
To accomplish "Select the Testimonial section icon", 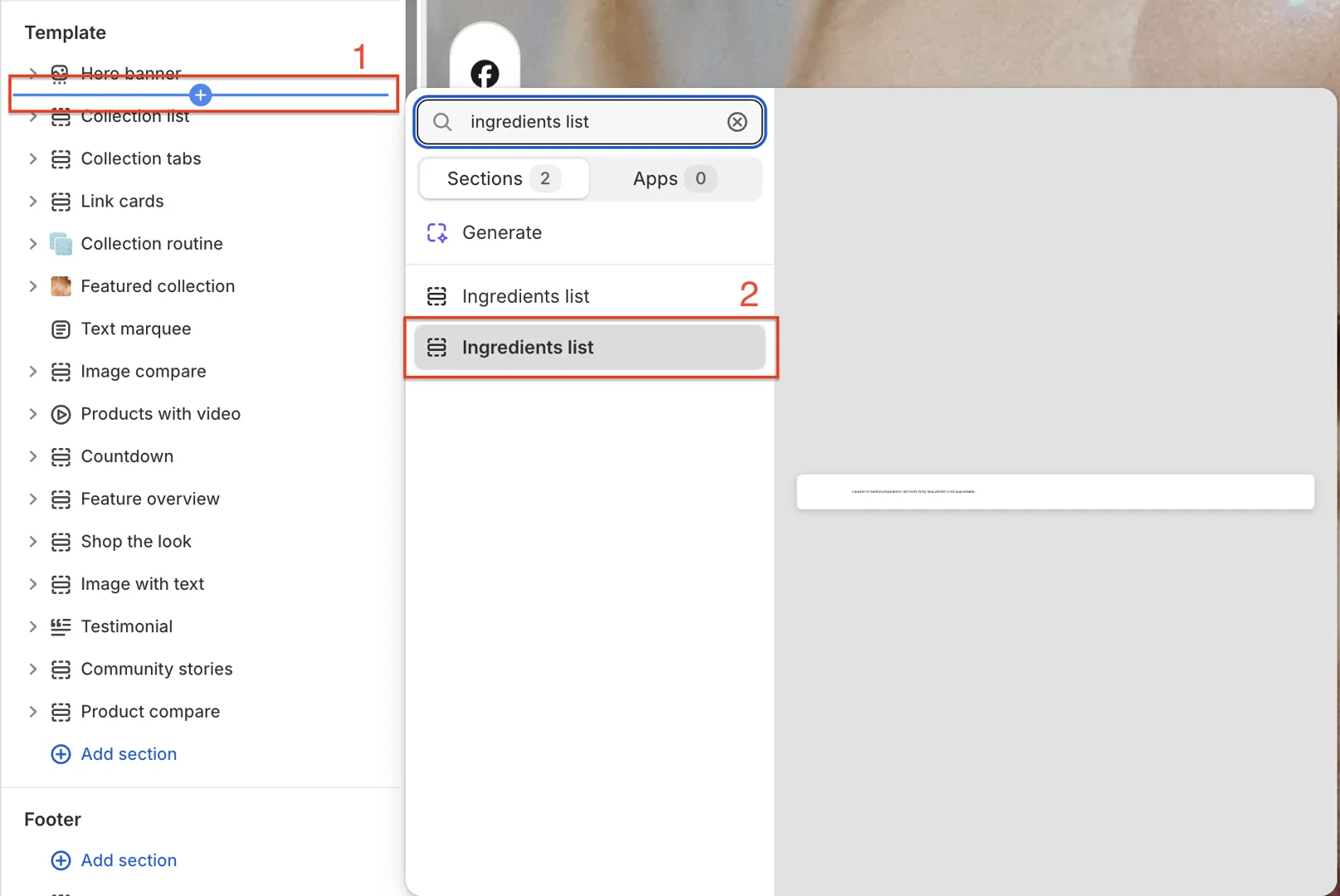I will (61, 626).
